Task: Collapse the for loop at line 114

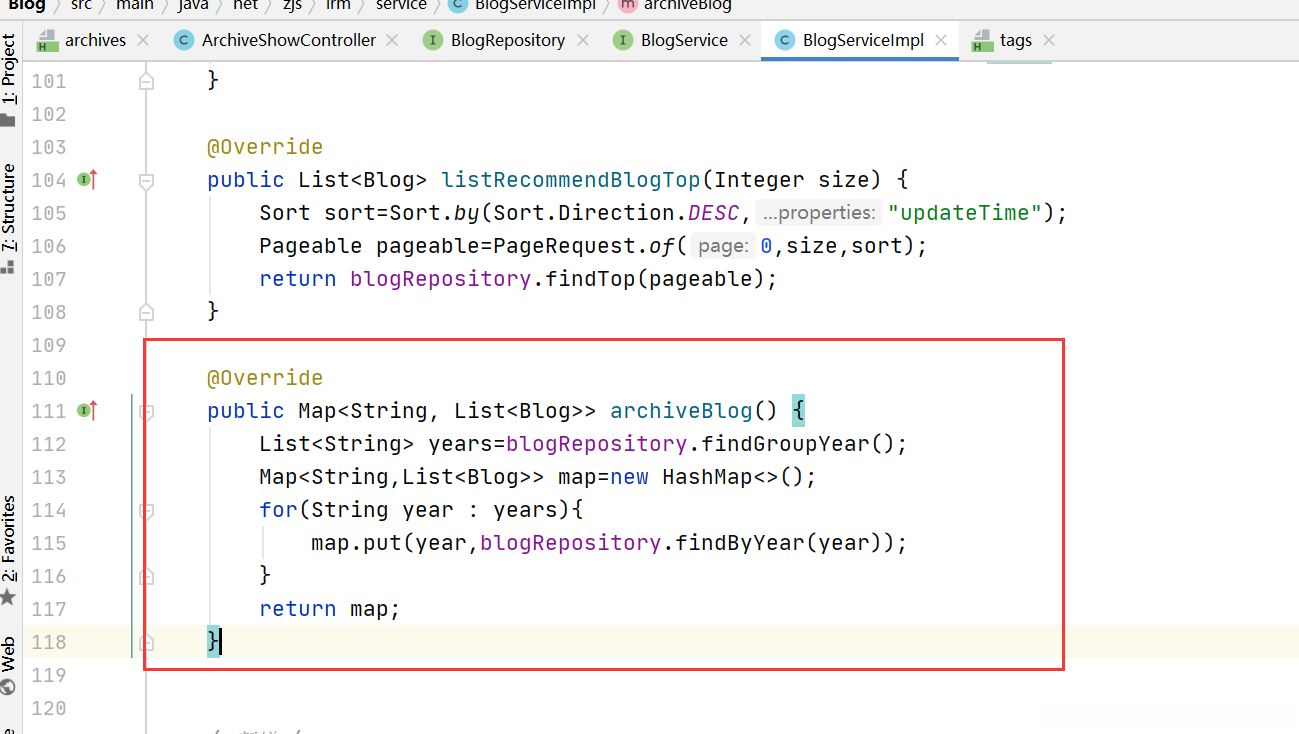Action: click(x=146, y=511)
